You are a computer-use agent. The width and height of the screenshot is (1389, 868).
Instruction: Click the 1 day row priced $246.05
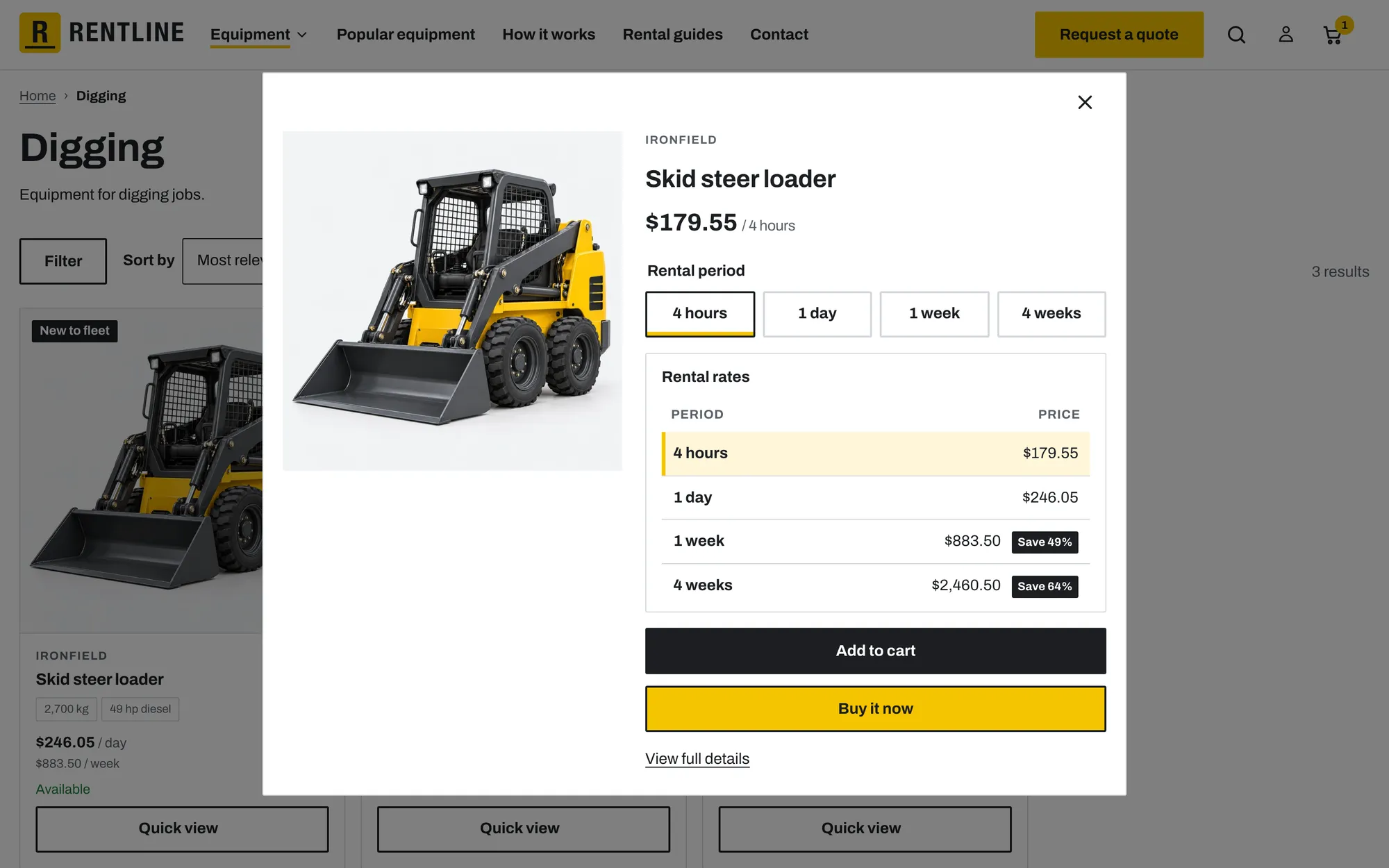pos(875,497)
